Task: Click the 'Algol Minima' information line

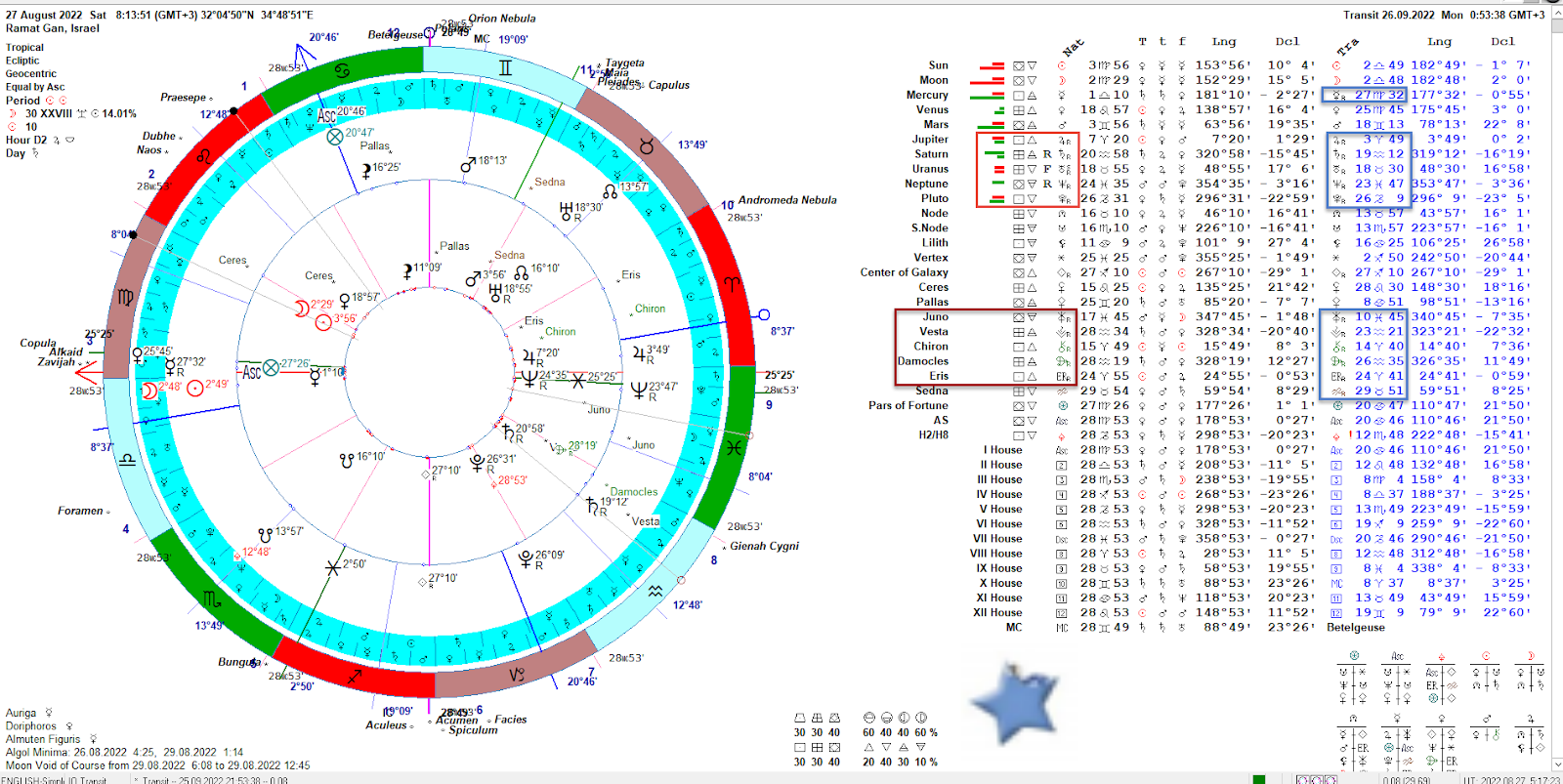Action: click(x=125, y=752)
